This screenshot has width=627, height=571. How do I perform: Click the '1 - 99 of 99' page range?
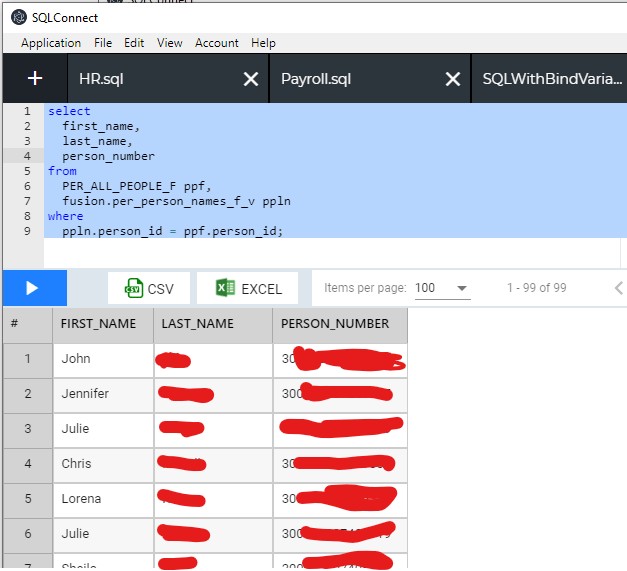click(537, 288)
